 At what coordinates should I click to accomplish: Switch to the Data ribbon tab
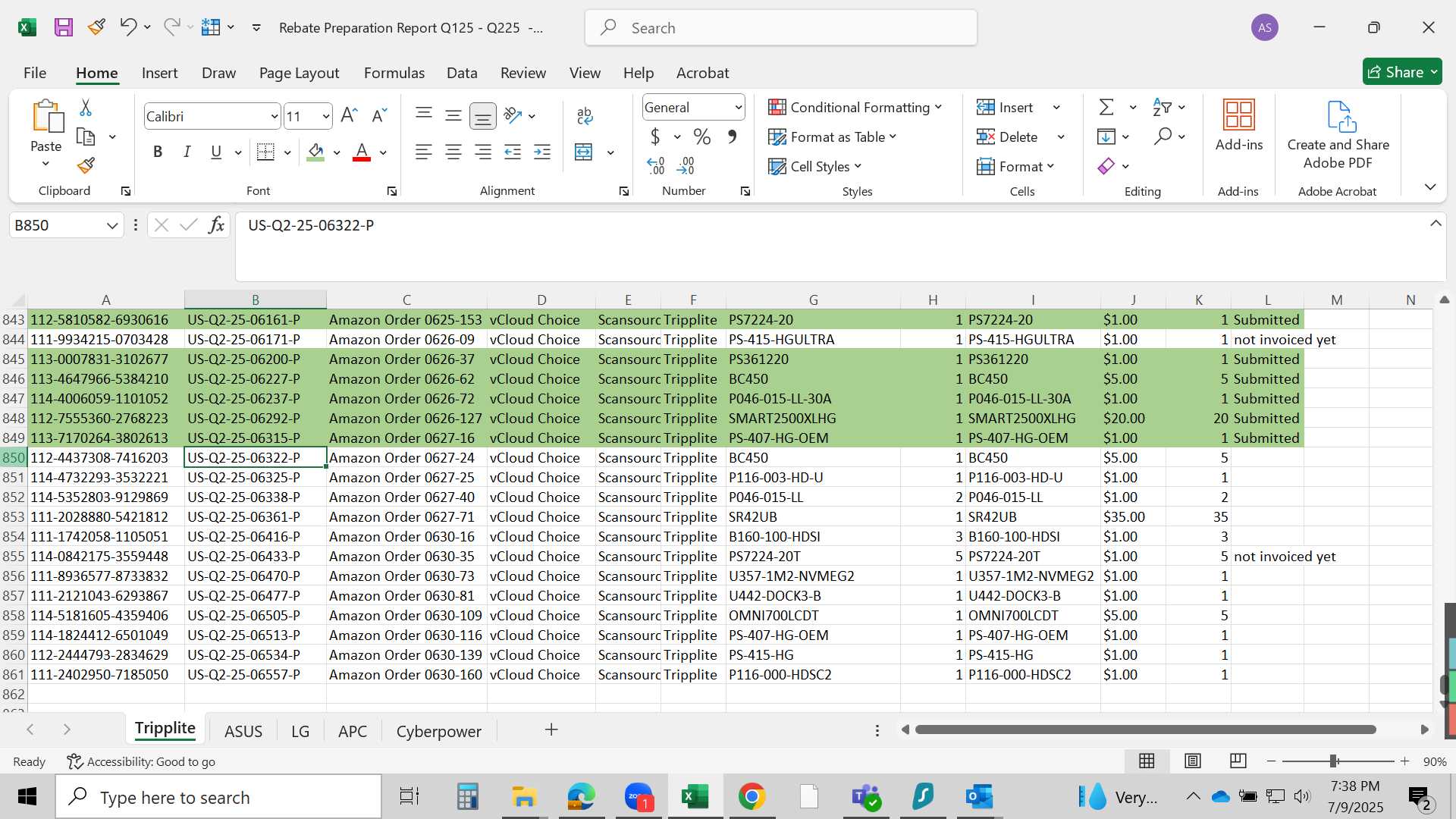pyautogui.click(x=462, y=73)
